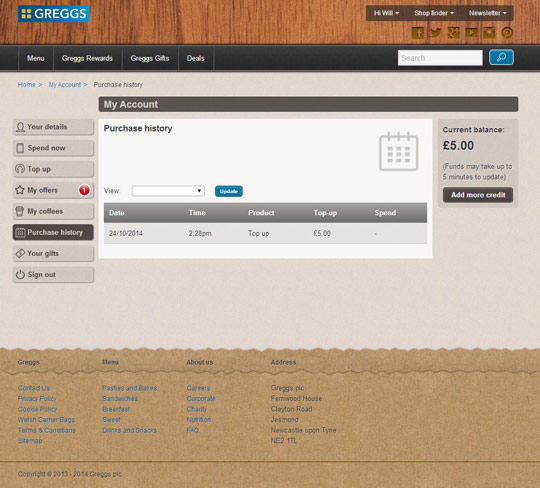
Task: Open the Greggs Gifts navigation item
Action: click(149, 58)
